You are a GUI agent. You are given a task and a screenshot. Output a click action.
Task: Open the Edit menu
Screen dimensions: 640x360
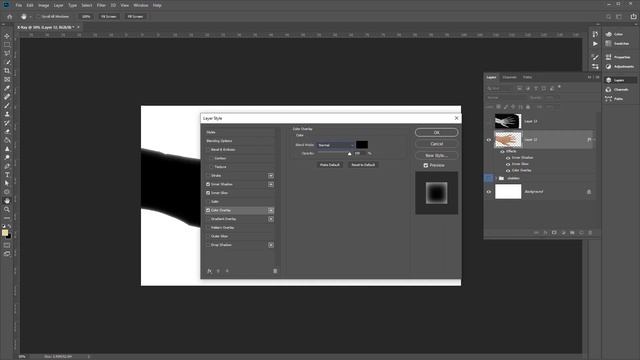tap(30, 5)
